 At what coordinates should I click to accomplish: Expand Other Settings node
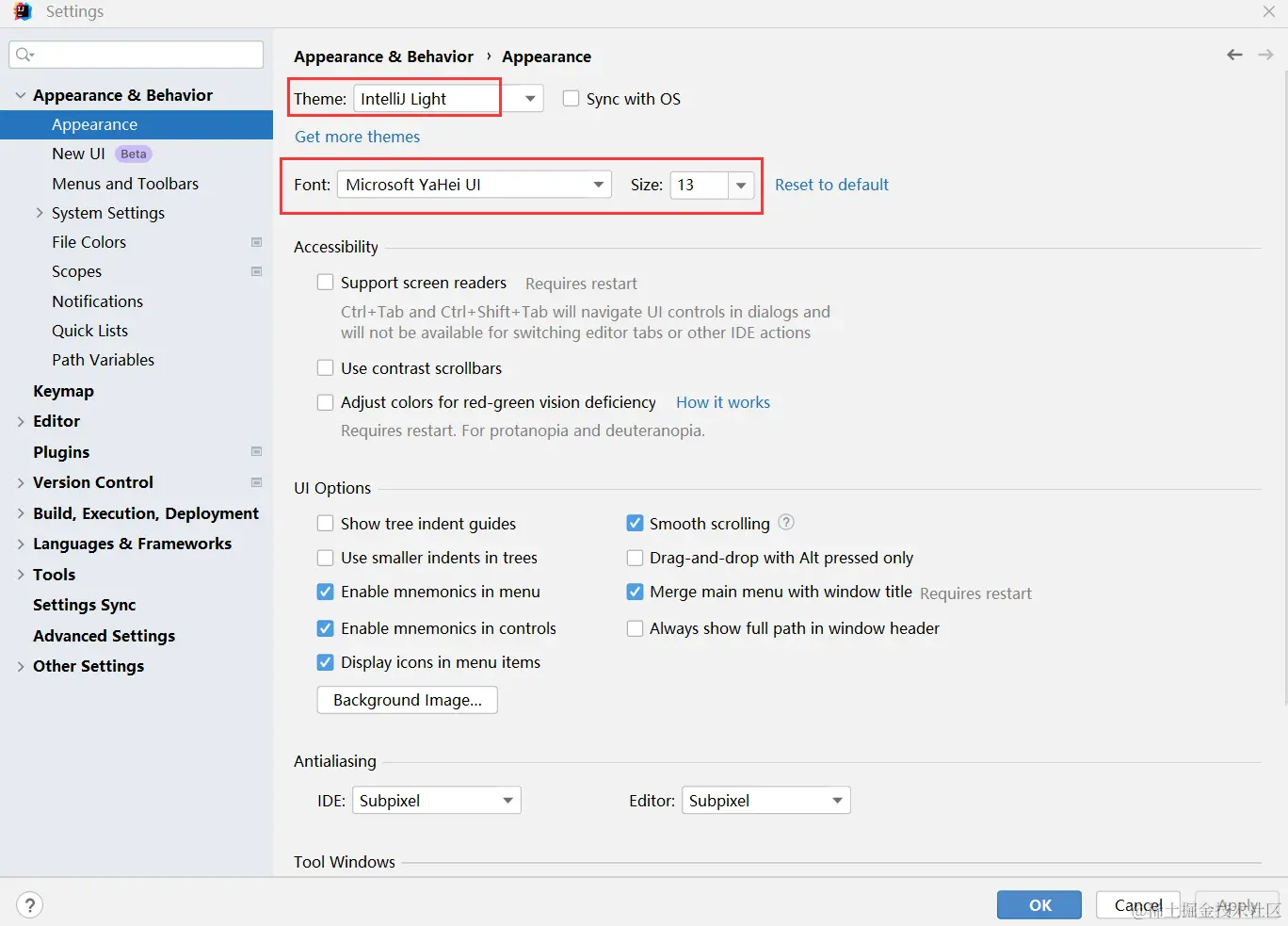pyautogui.click(x=20, y=666)
